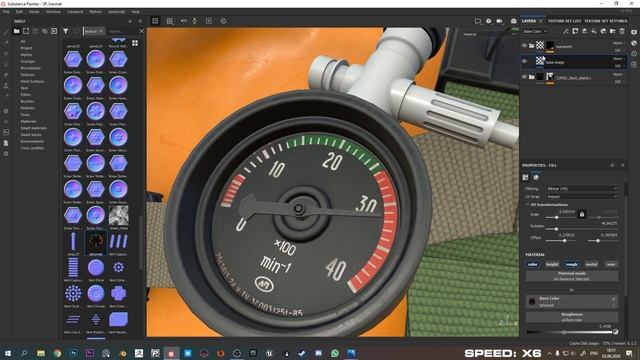Screen dimensions: 640x360
Task: Select the Screw hexagon thumbnail at the top left
Action: point(73,60)
